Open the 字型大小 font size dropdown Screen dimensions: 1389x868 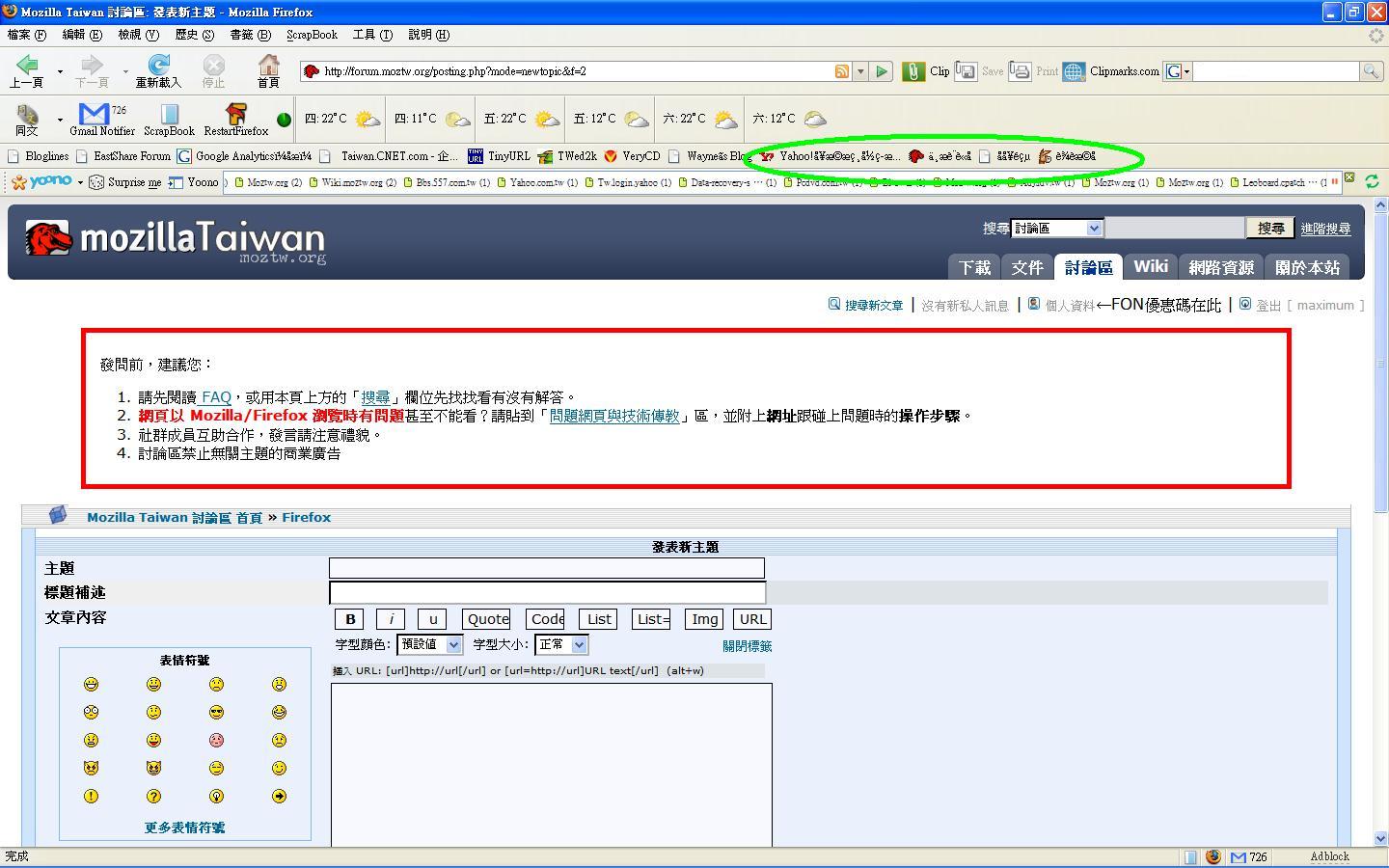click(560, 644)
